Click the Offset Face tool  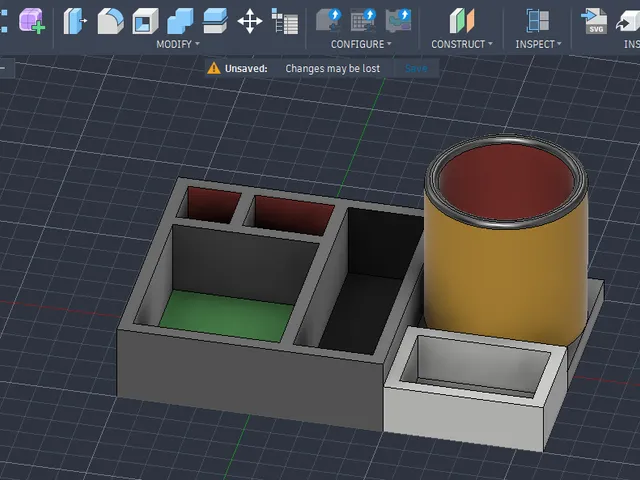click(x=215, y=21)
